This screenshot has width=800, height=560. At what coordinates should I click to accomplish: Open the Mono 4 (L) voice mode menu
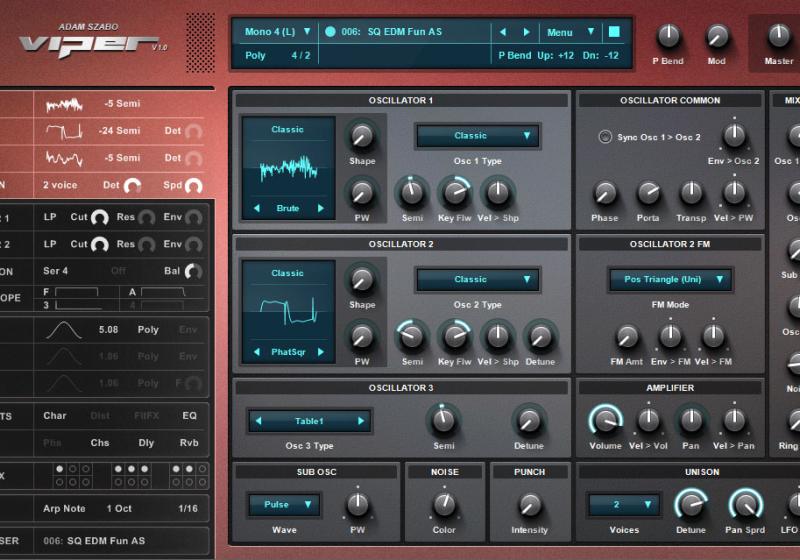click(x=277, y=32)
